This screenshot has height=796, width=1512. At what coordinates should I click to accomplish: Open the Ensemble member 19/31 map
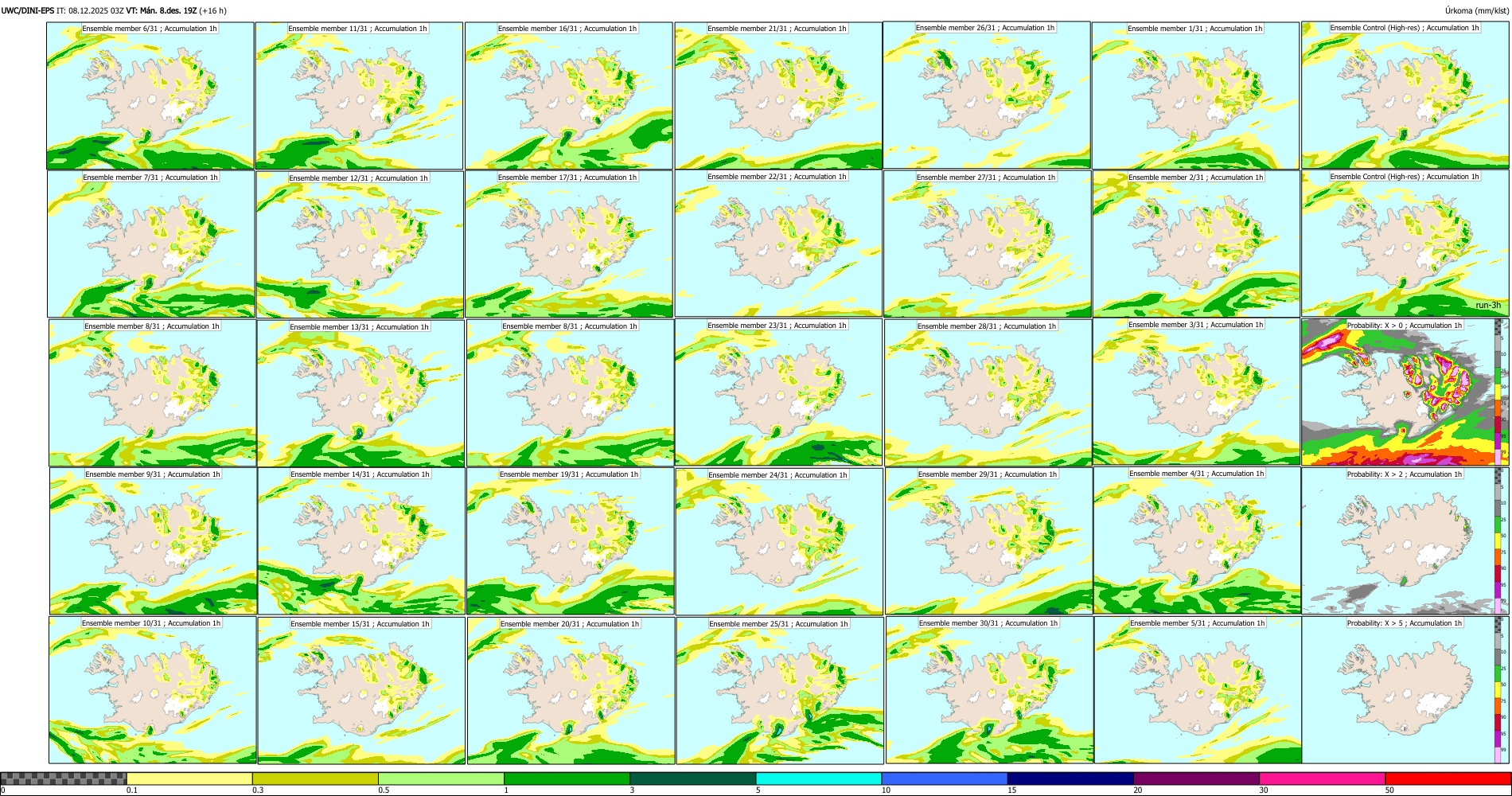tap(570, 541)
